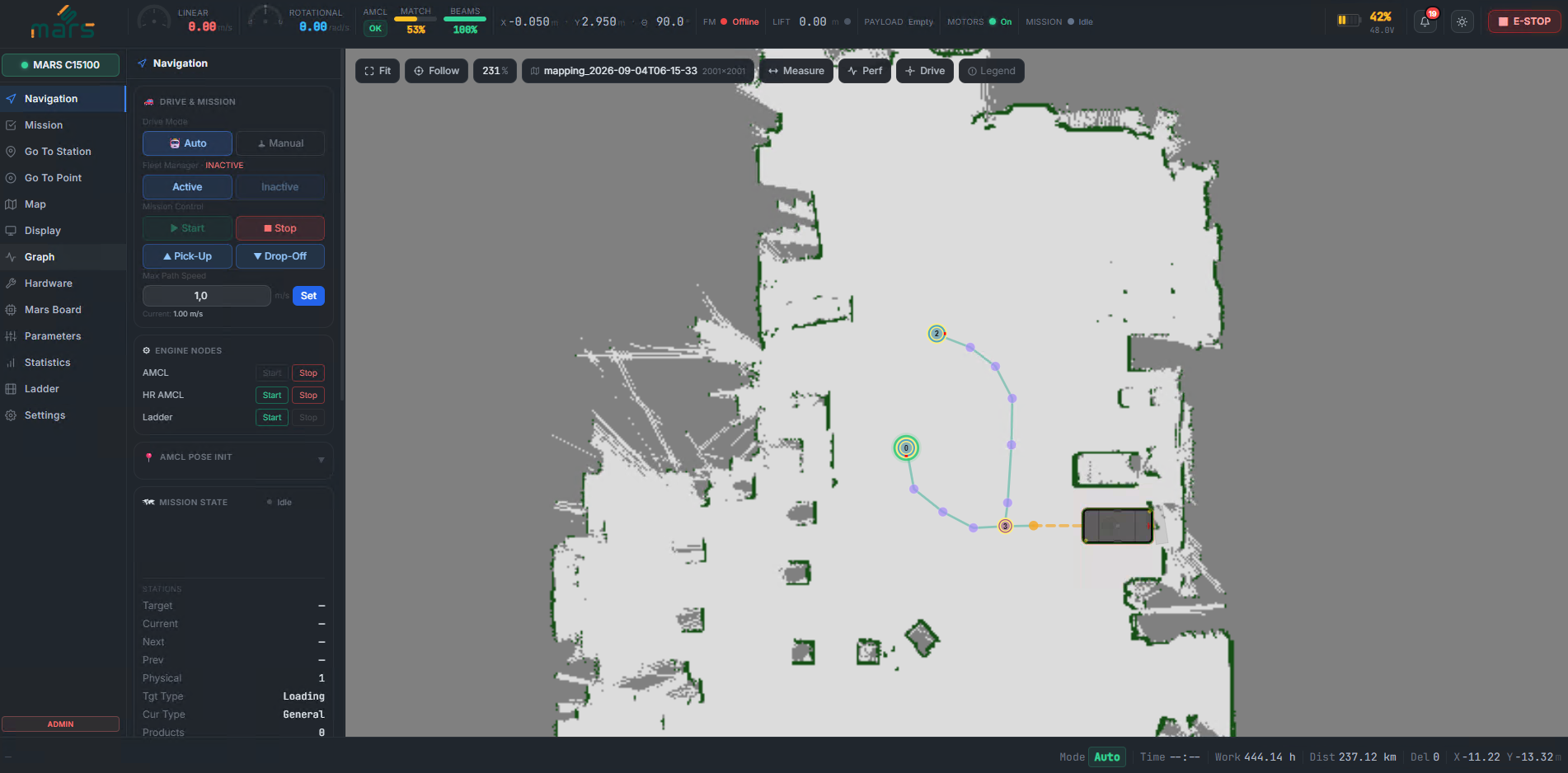Click the Display monitor icon
This screenshot has width=1568, height=773.
11,231
